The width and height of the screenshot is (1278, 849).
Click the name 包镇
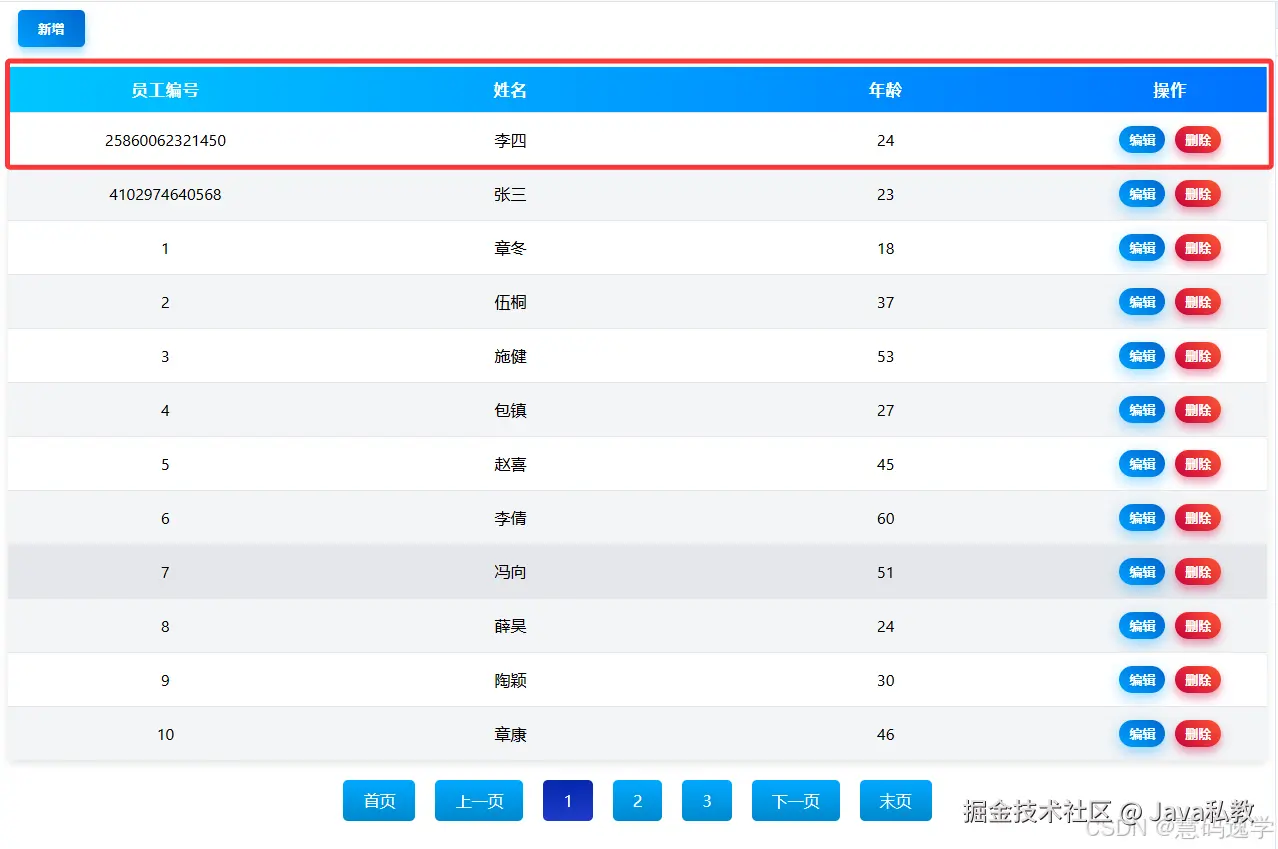pos(510,411)
